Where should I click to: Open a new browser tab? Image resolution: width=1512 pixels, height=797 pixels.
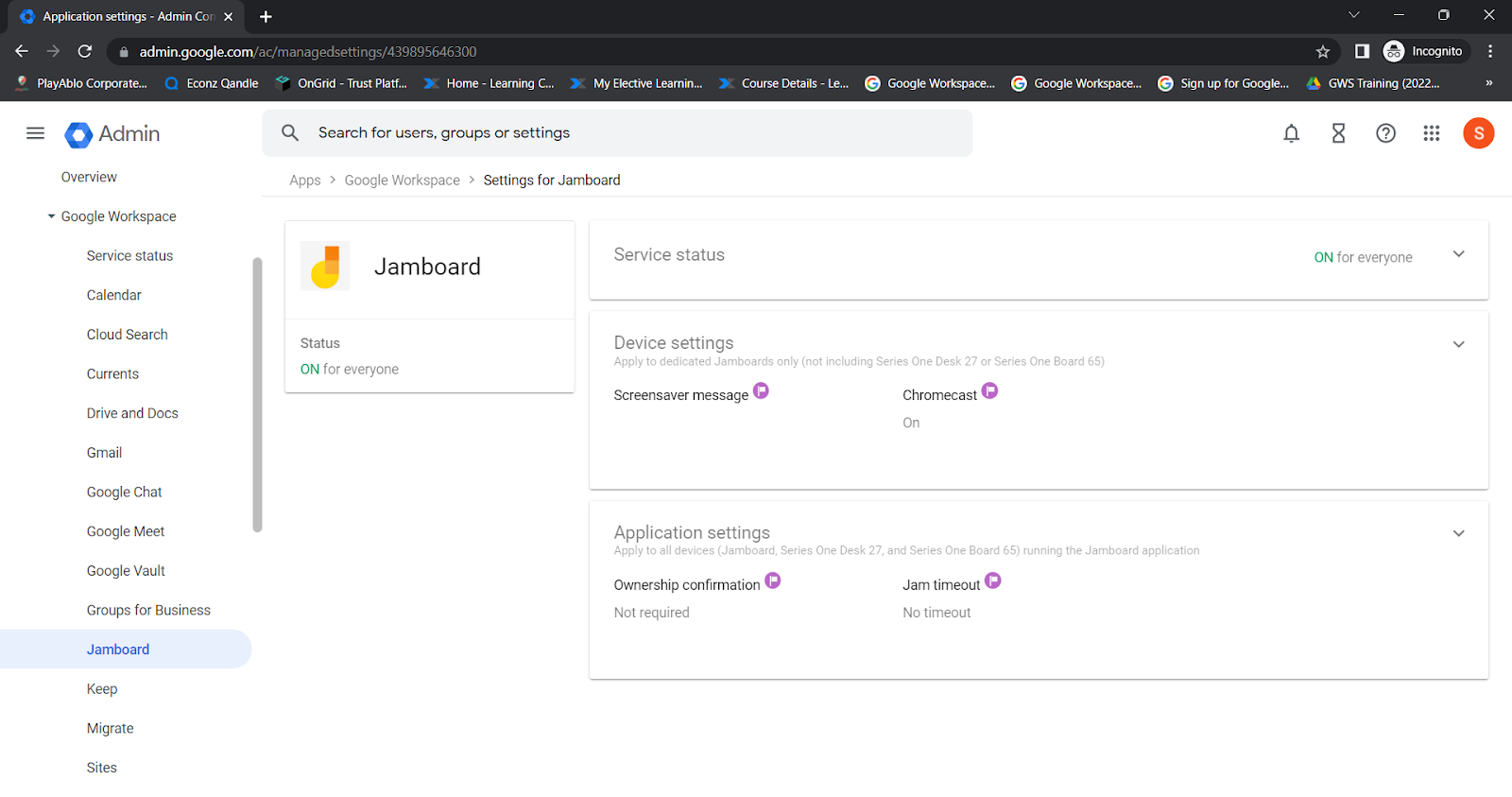pyautogui.click(x=266, y=16)
